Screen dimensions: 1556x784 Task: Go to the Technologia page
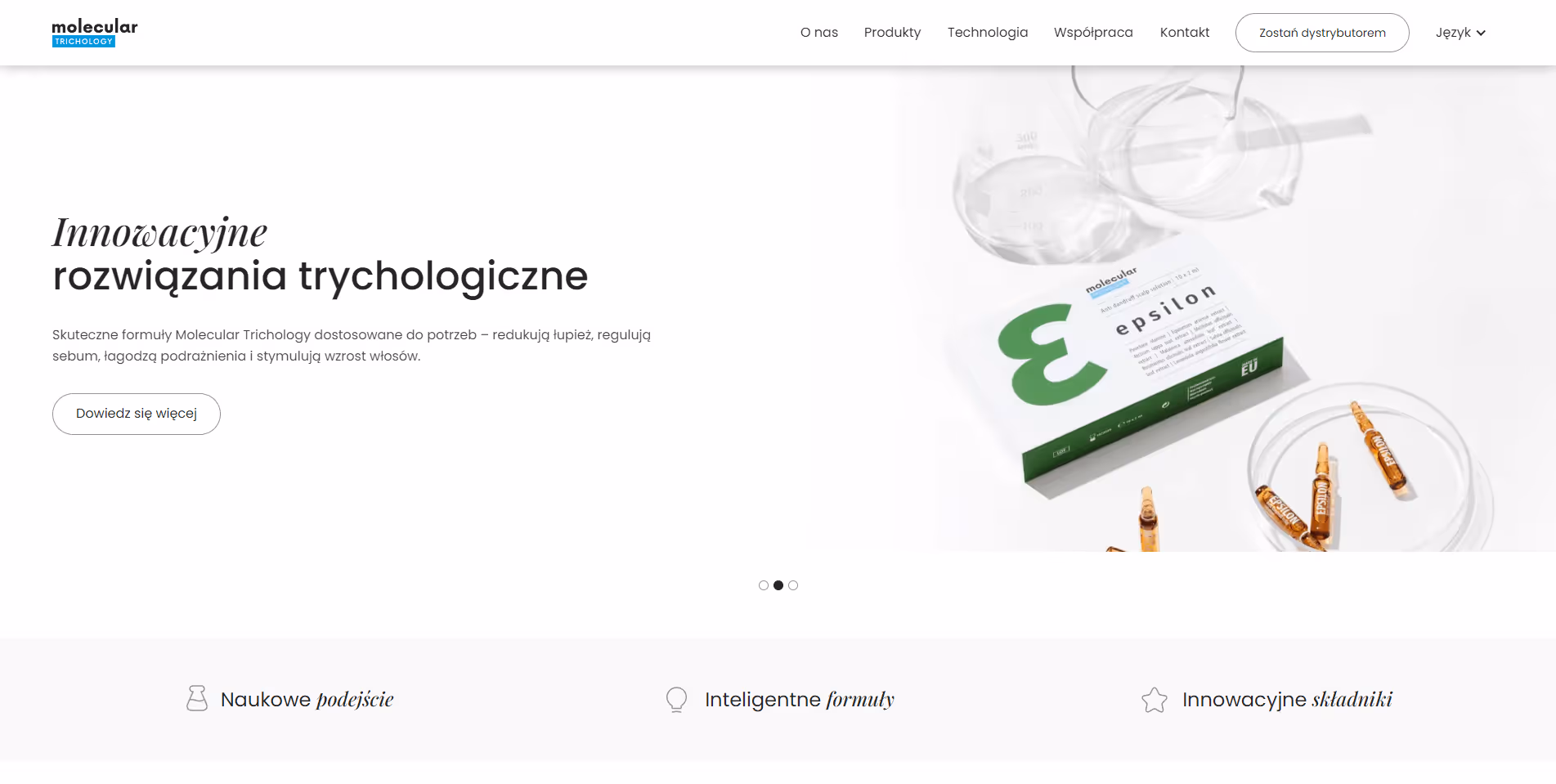(988, 33)
